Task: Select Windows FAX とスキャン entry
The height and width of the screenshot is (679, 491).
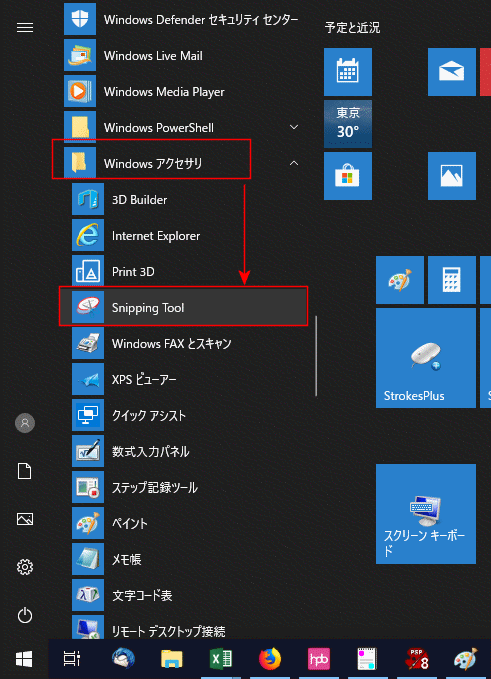Action: pos(184,343)
